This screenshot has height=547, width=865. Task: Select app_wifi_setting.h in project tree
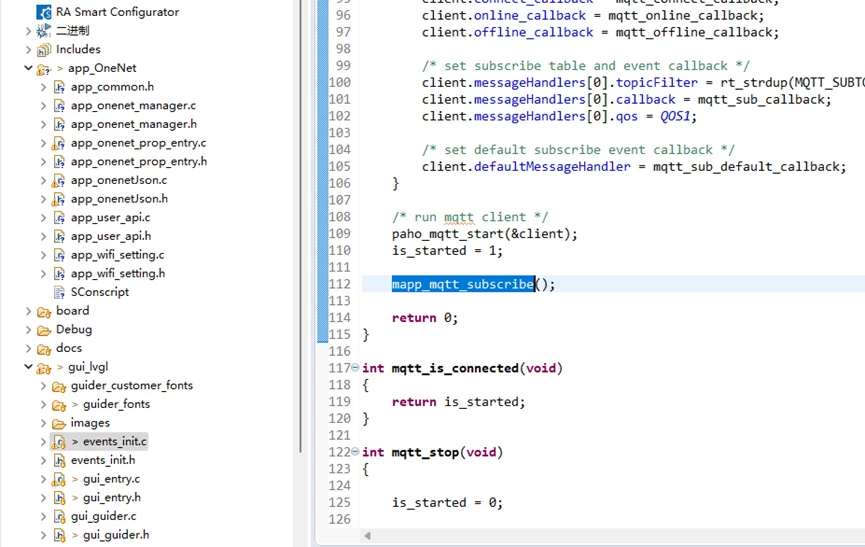(118, 274)
